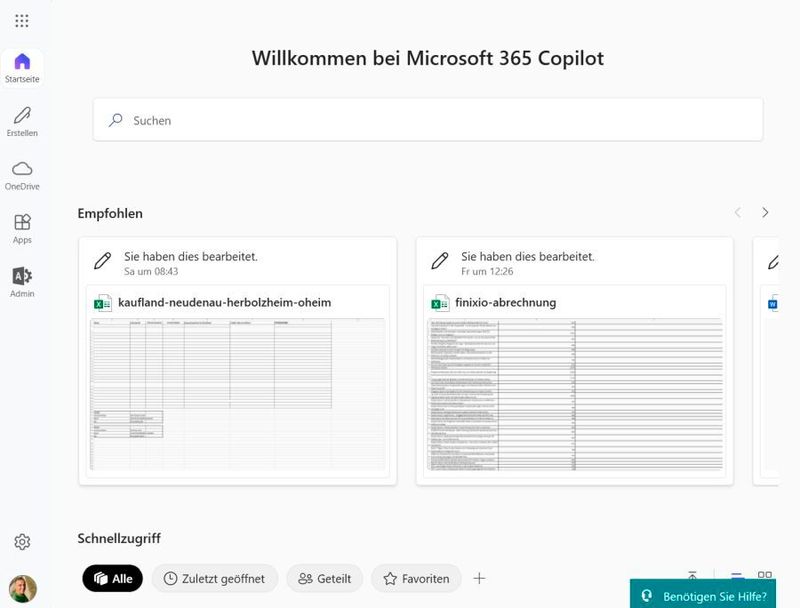This screenshot has width=800, height=608.
Task: Click the Suchen search field
Action: coord(428,120)
